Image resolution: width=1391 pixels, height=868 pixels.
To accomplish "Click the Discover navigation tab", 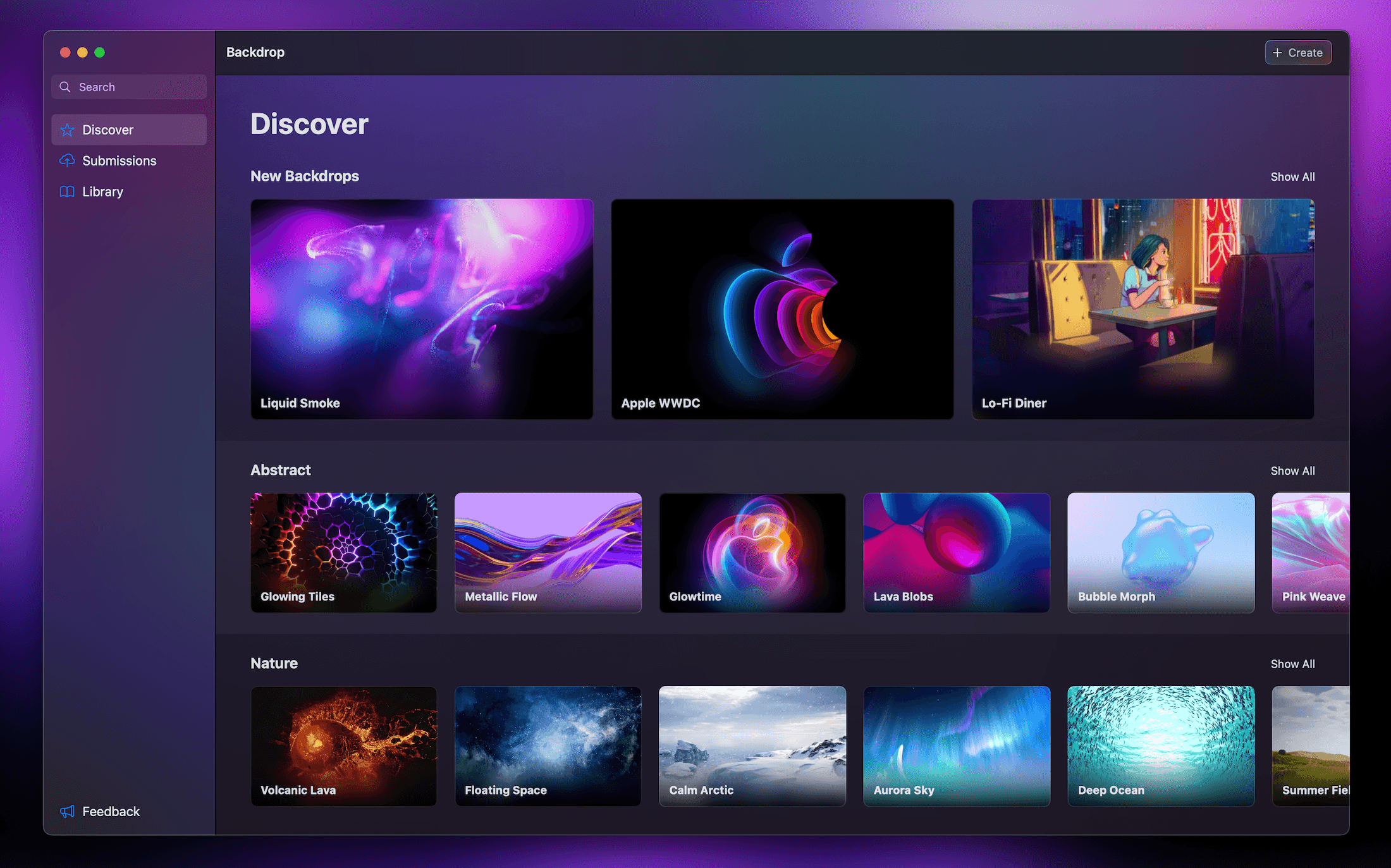I will (129, 129).
